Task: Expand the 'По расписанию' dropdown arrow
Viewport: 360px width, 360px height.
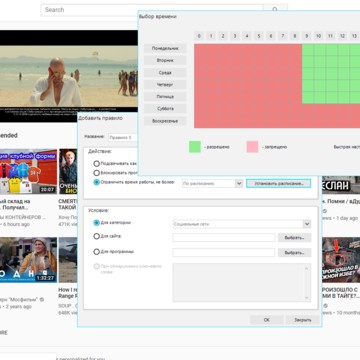Action: coord(239,183)
